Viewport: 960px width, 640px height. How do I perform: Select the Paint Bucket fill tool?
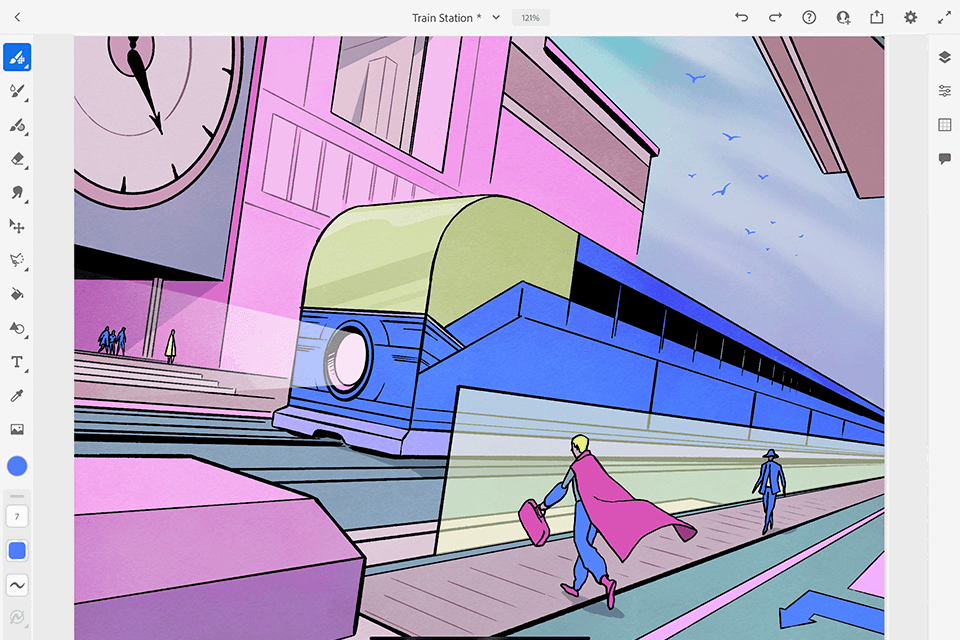(x=17, y=295)
